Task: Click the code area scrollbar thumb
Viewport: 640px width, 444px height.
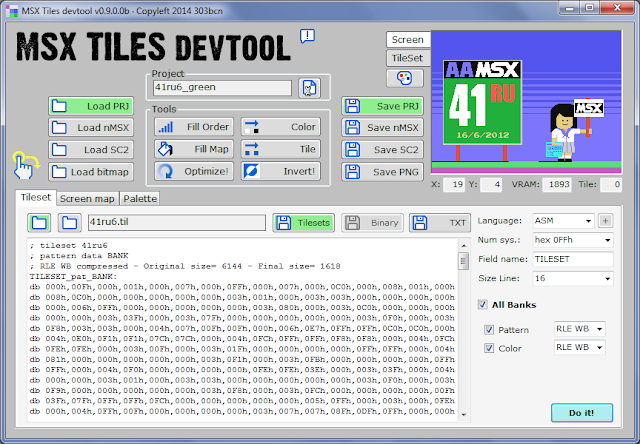Action: pyautogui.click(x=463, y=261)
